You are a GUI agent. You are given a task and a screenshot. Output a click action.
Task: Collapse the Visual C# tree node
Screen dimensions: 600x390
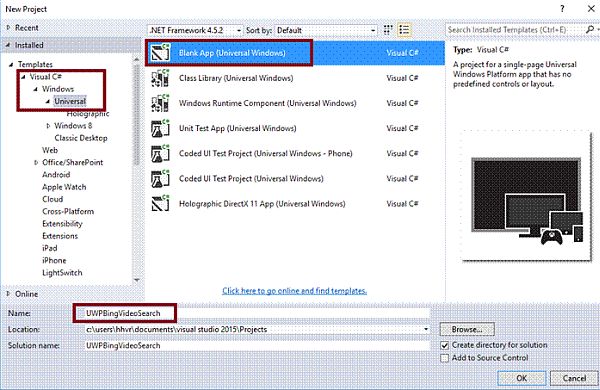(x=23, y=77)
